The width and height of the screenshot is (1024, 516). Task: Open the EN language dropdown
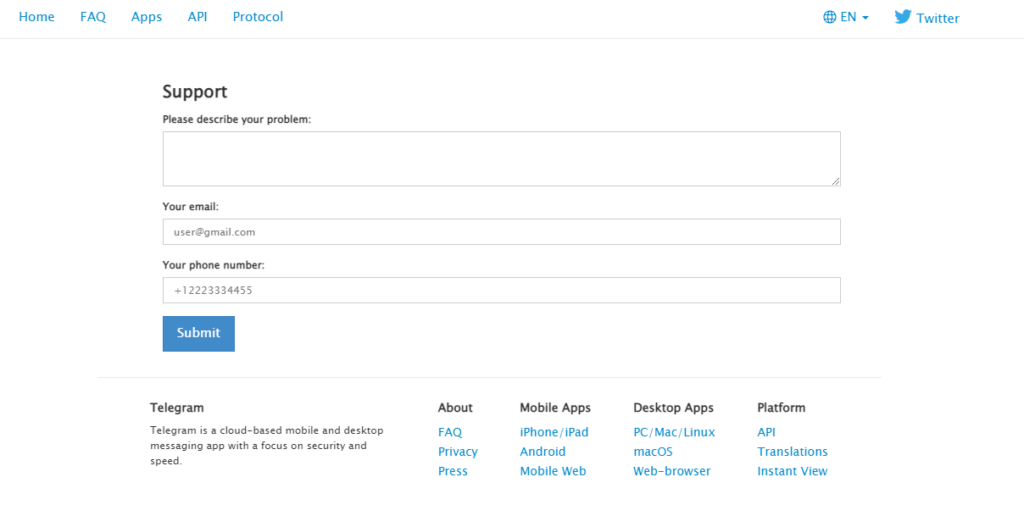(x=847, y=17)
